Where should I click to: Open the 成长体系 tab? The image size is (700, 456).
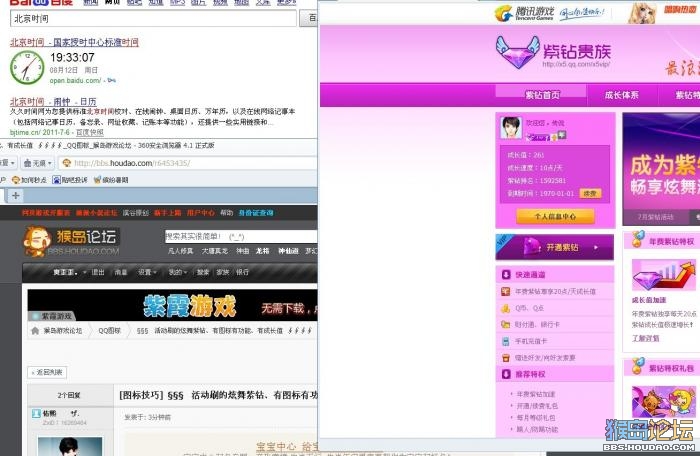[621, 95]
